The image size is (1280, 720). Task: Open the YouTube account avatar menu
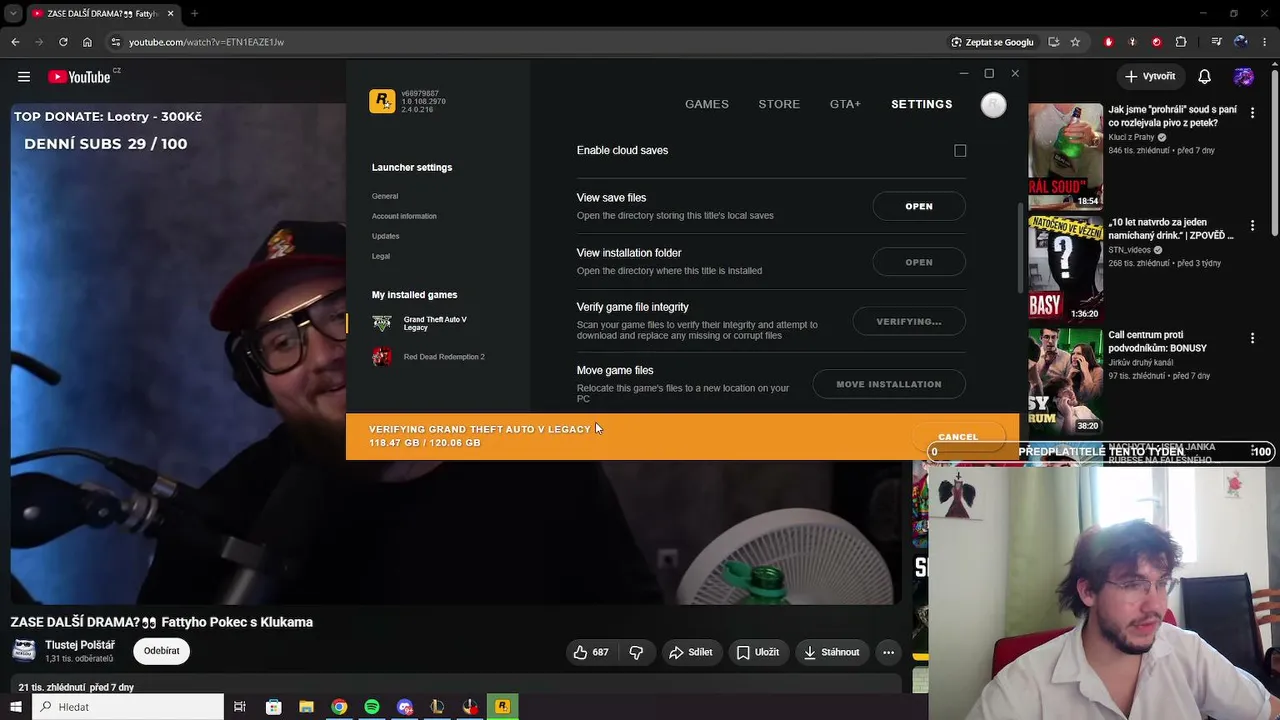pos(1244,77)
